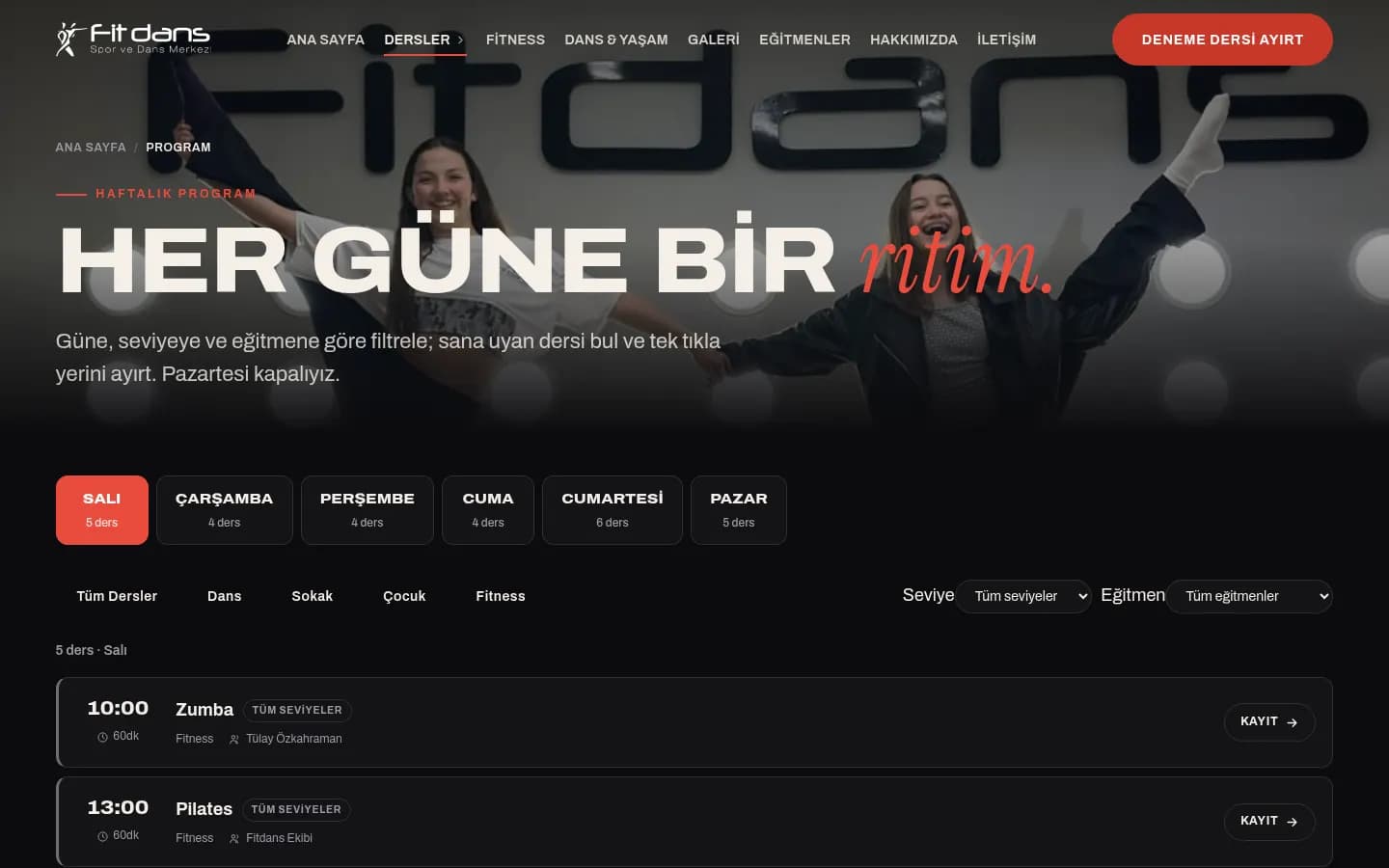Viewport: 1389px width, 868px height.
Task: Go to ANA SAYFA in navigation
Action: click(325, 40)
